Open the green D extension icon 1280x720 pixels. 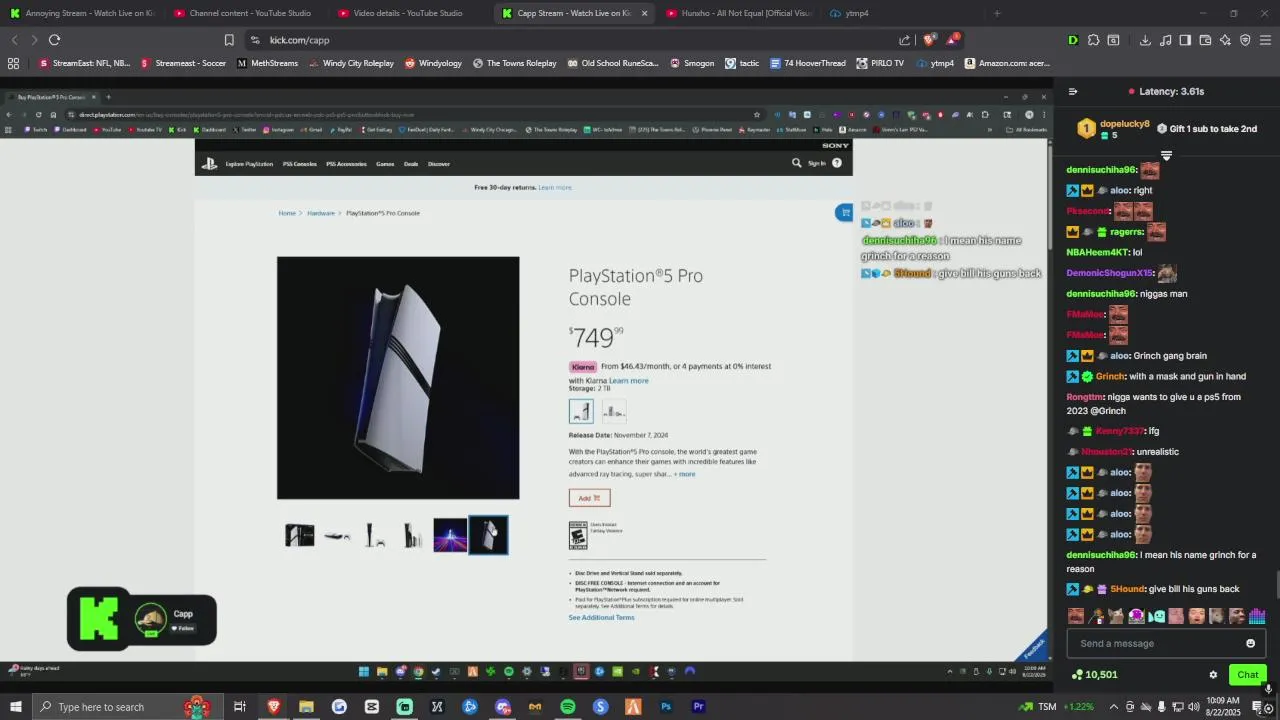(1073, 40)
